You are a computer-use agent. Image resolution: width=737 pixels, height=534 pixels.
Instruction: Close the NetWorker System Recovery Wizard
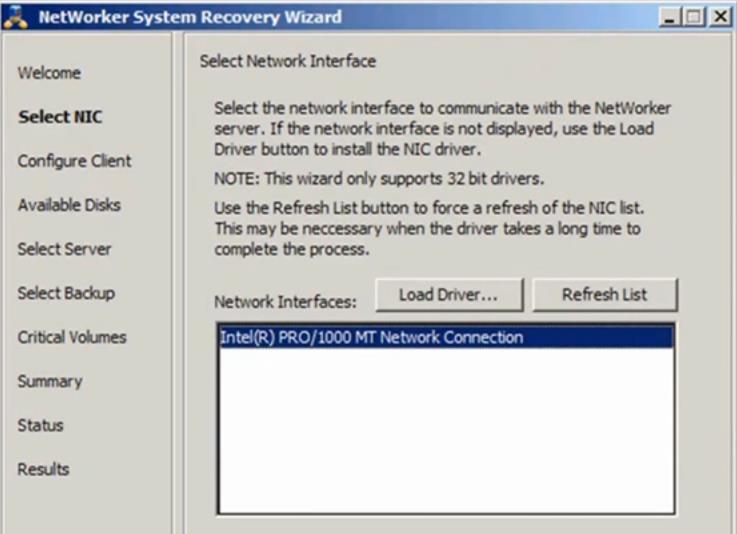coord(720,17)
